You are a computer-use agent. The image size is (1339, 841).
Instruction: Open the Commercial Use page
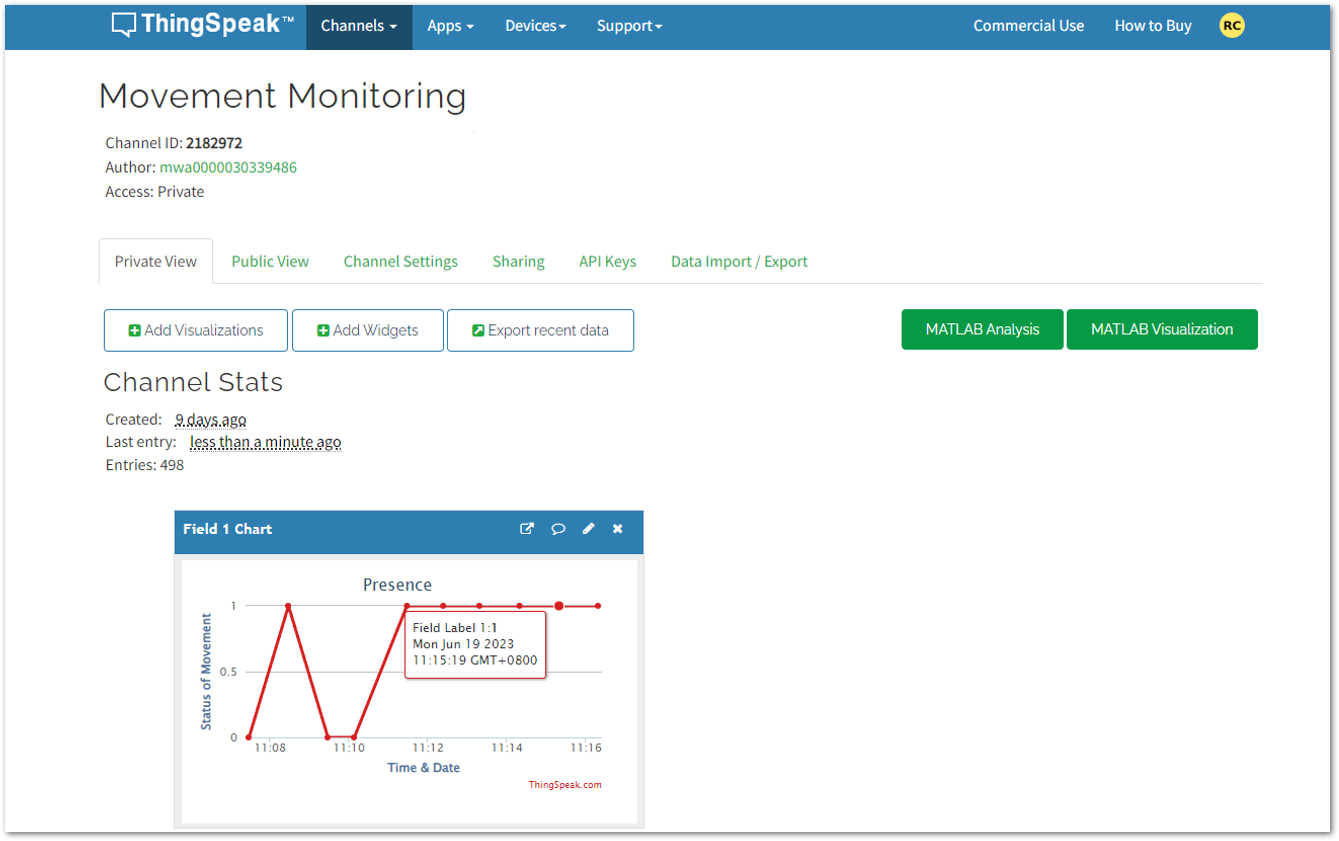pos(1028,26)
